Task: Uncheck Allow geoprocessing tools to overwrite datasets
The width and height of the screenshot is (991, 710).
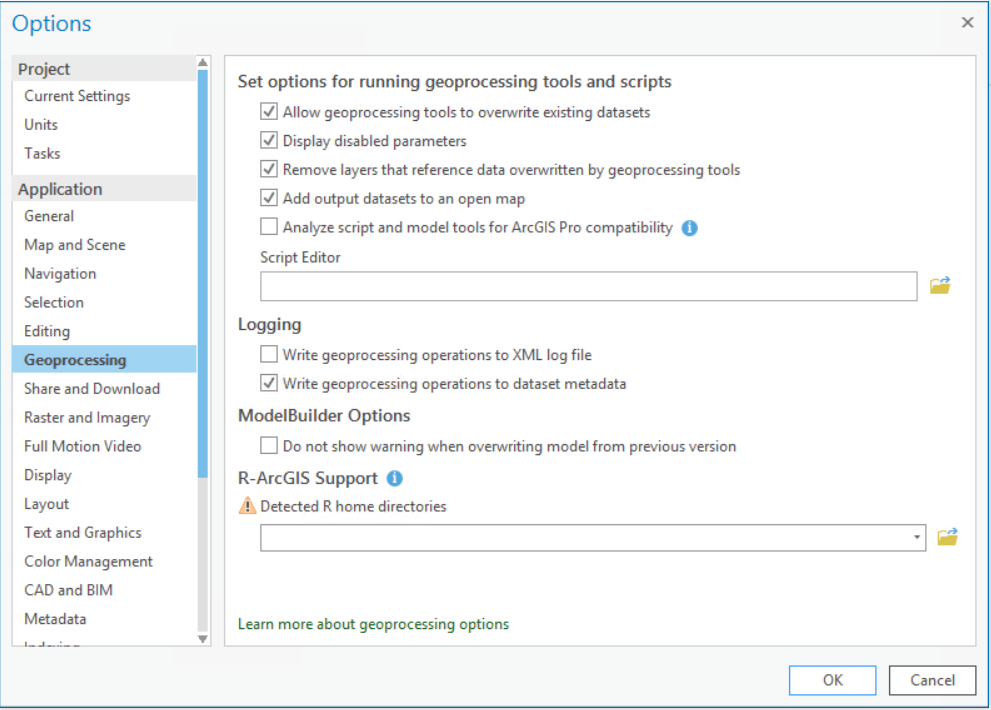Action: pyautogui.click(x=269, y=112)
